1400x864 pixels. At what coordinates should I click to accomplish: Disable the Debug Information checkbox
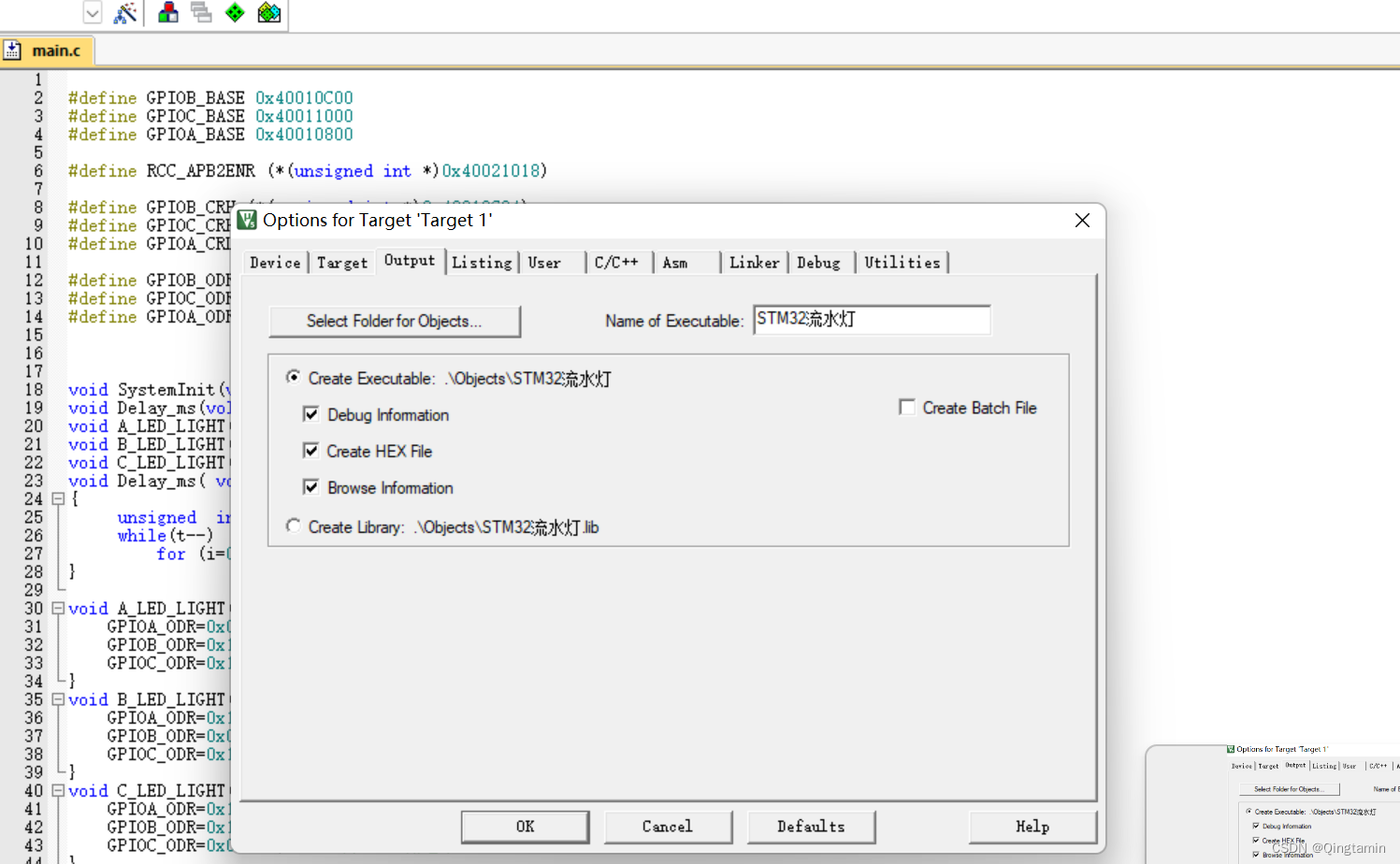point(311,414)
